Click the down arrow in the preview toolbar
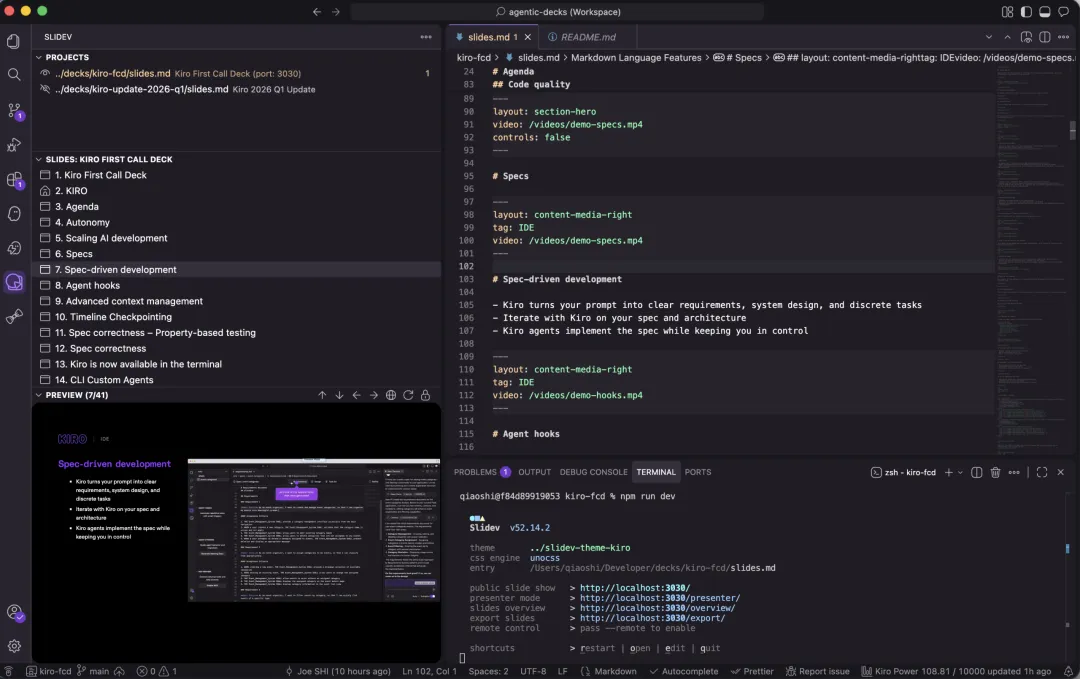 [339, 395]
